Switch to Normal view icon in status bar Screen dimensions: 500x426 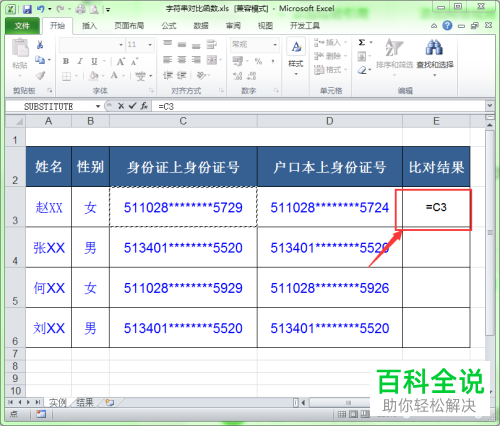[x=342, y=414]
